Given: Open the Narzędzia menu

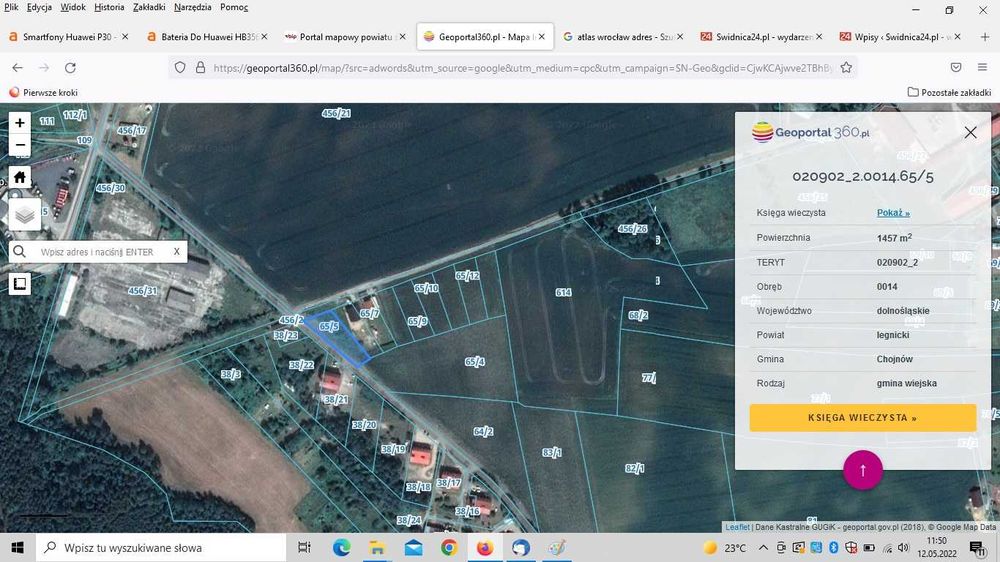Looking at the screenshot, I should tap(193, 7).
